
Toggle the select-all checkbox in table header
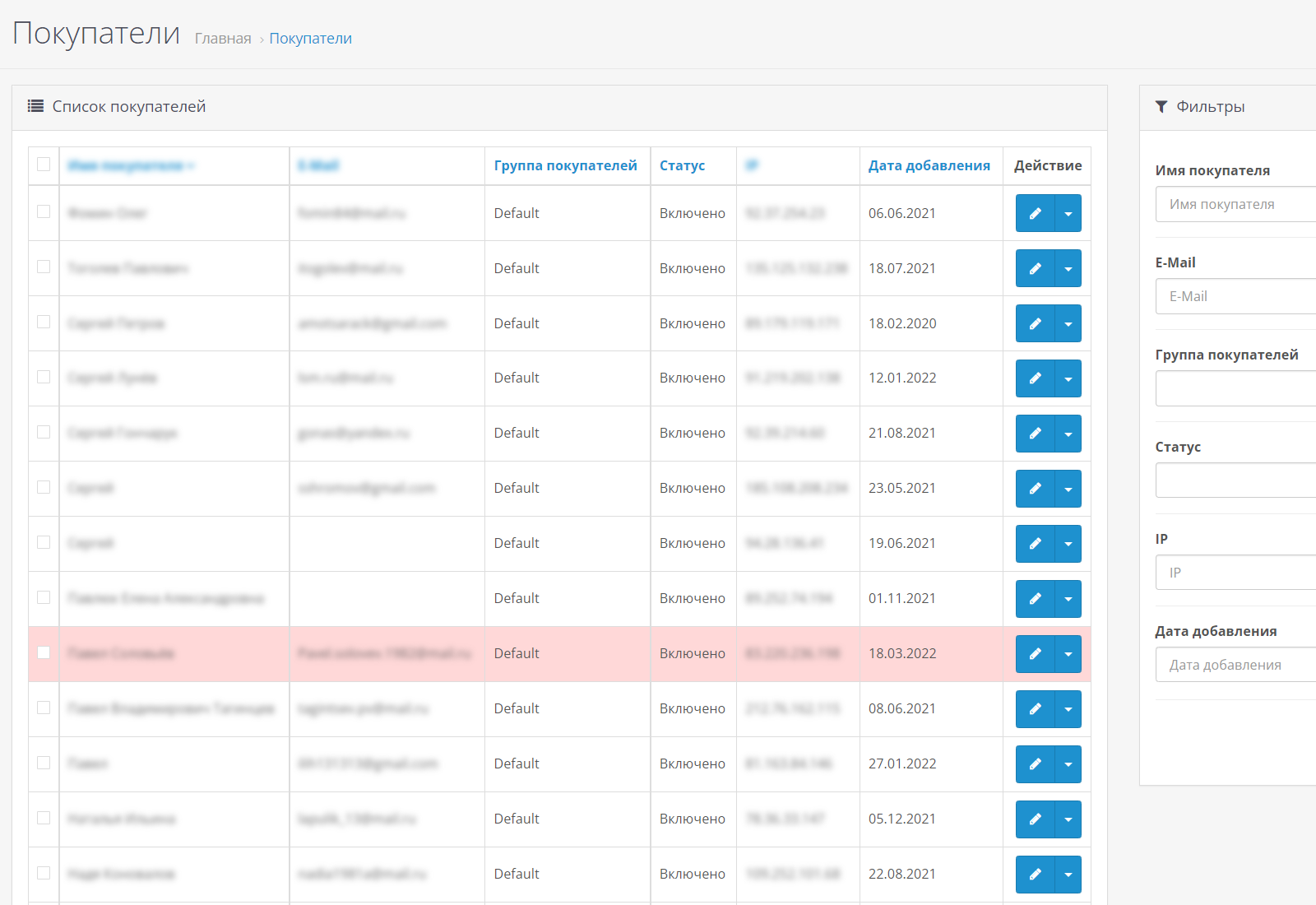coord(44,165)
